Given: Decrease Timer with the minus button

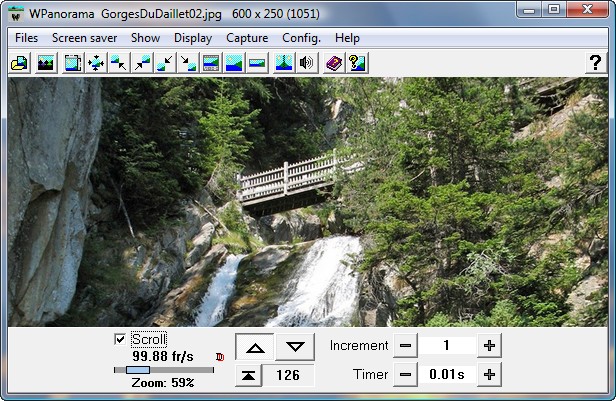Looking at the screenshot, I should [x=405, y=375].
